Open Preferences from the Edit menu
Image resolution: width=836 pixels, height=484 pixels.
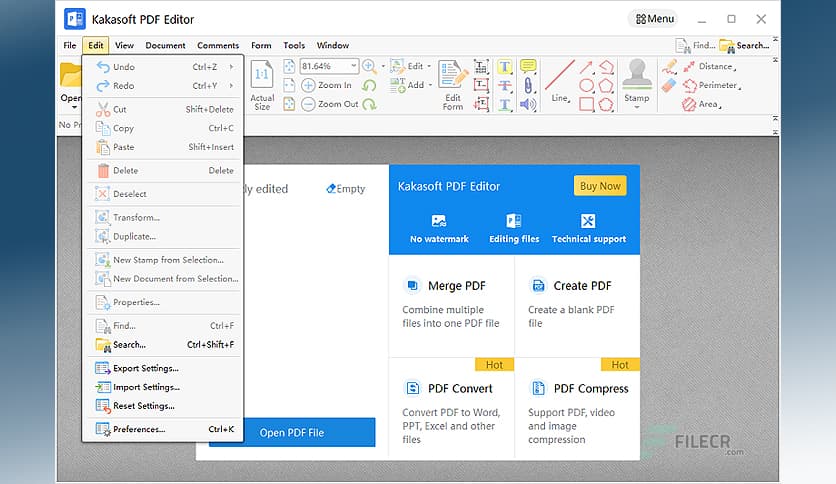(139, 429)
